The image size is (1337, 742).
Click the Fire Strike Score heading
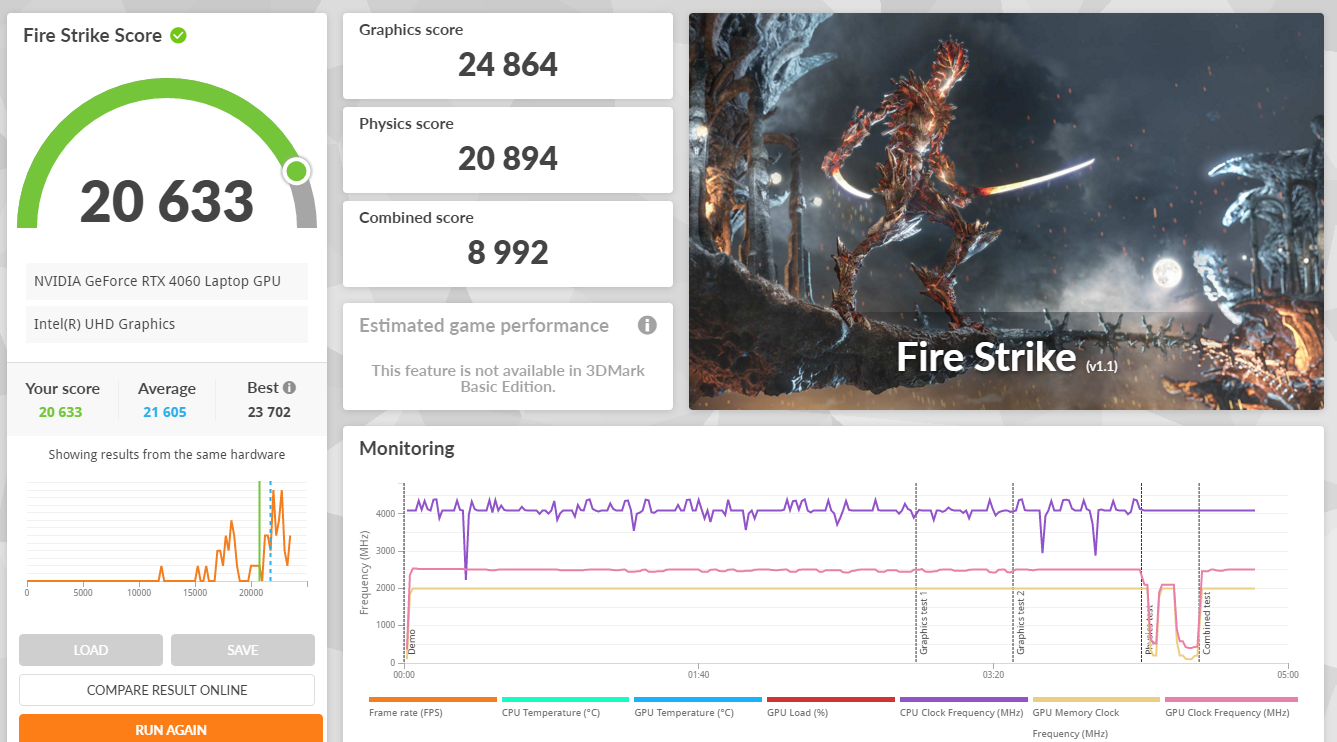tap(92, 35)
